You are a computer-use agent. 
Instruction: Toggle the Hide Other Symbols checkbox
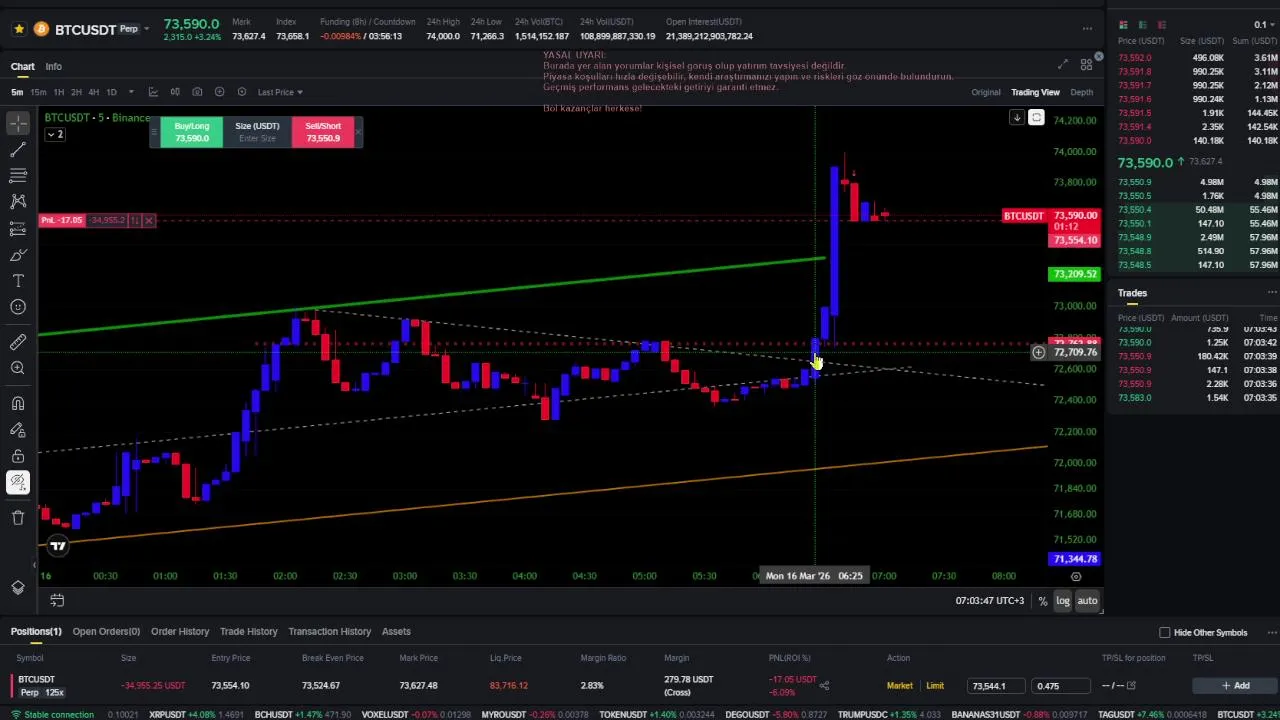pos(1165,632)
